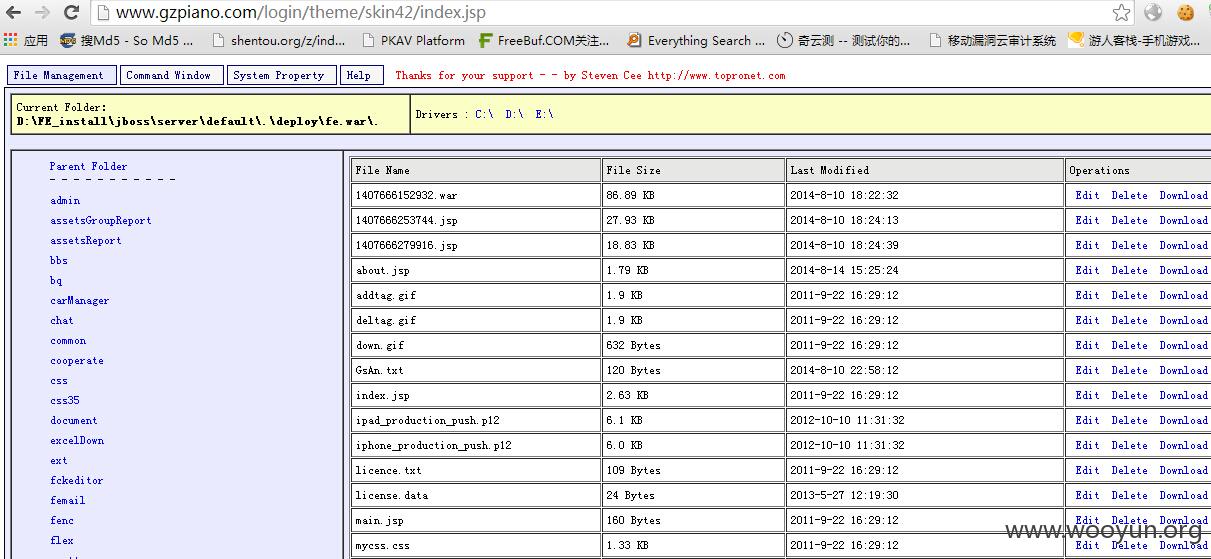Edit the license.data file

coord(1087,496)
